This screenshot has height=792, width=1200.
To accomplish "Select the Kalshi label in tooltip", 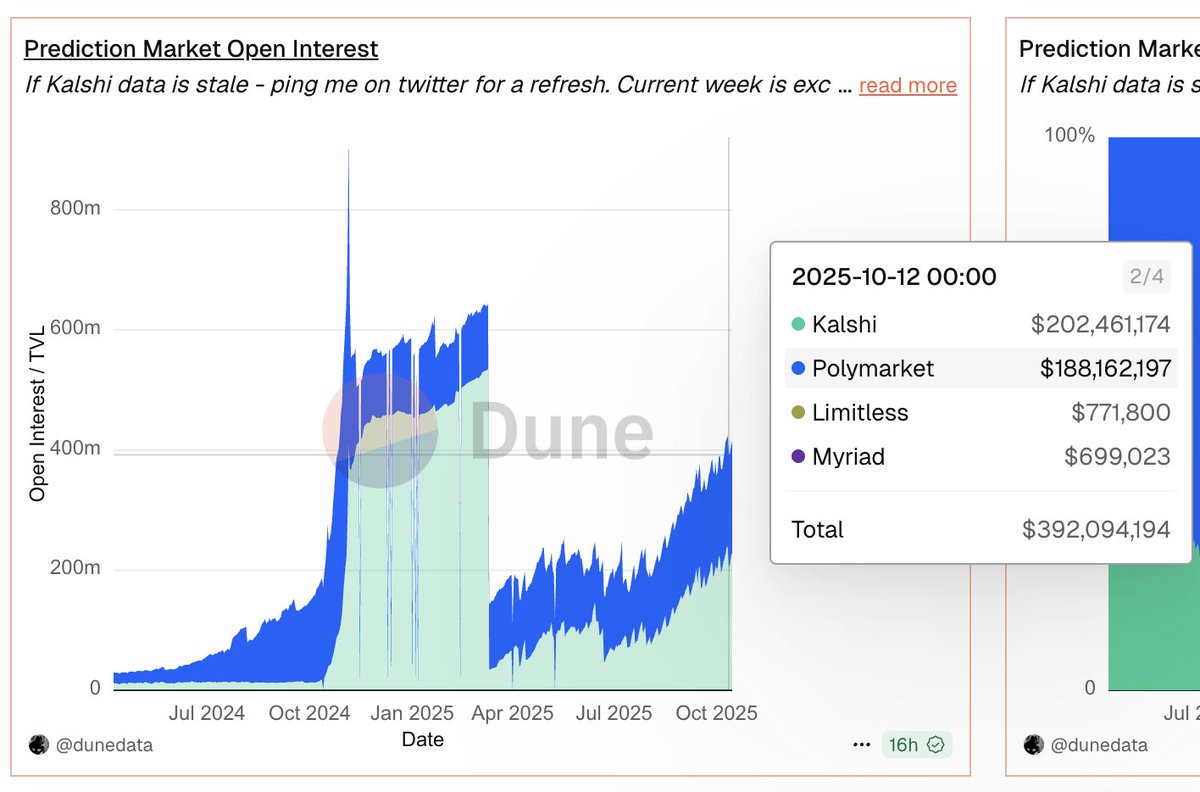I will [x=844, y=324].
